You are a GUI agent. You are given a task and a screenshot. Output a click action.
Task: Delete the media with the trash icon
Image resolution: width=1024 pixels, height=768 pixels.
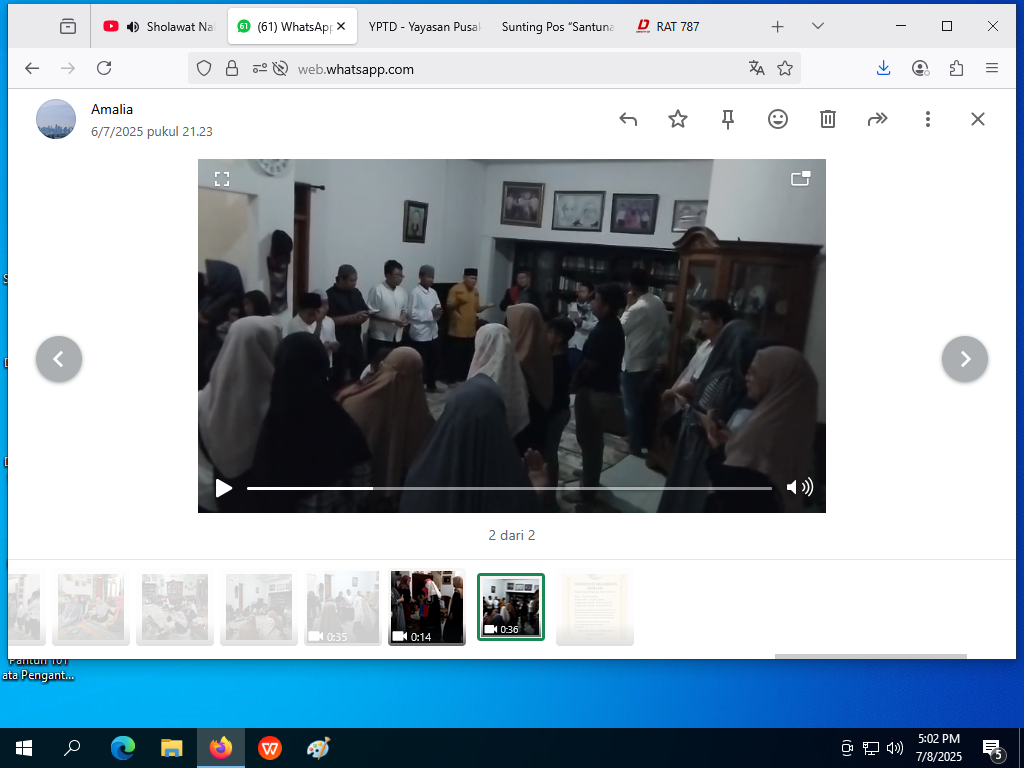point(828,119)
